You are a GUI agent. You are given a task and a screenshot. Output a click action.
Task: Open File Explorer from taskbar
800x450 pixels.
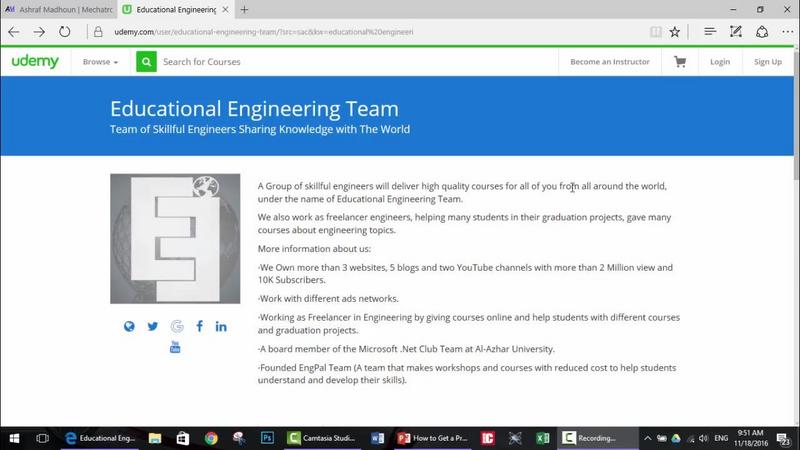[155, 438]
